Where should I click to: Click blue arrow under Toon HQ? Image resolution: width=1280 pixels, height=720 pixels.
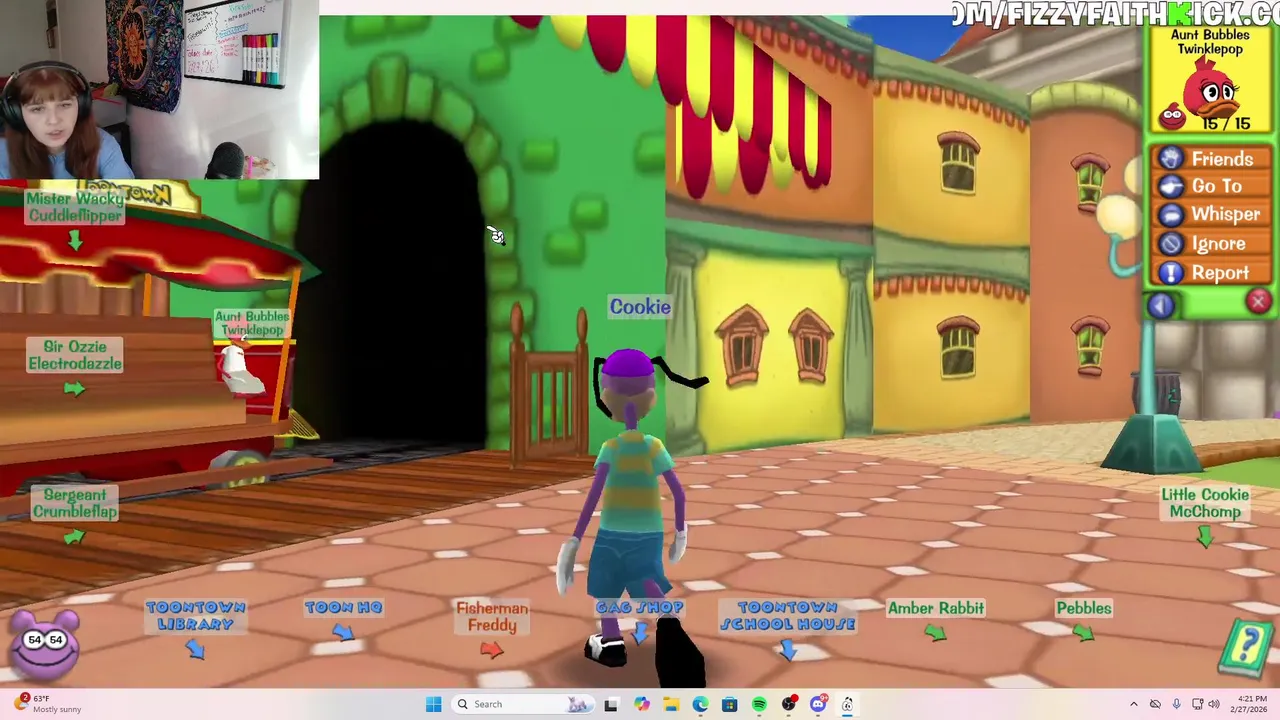pos(343,632)
